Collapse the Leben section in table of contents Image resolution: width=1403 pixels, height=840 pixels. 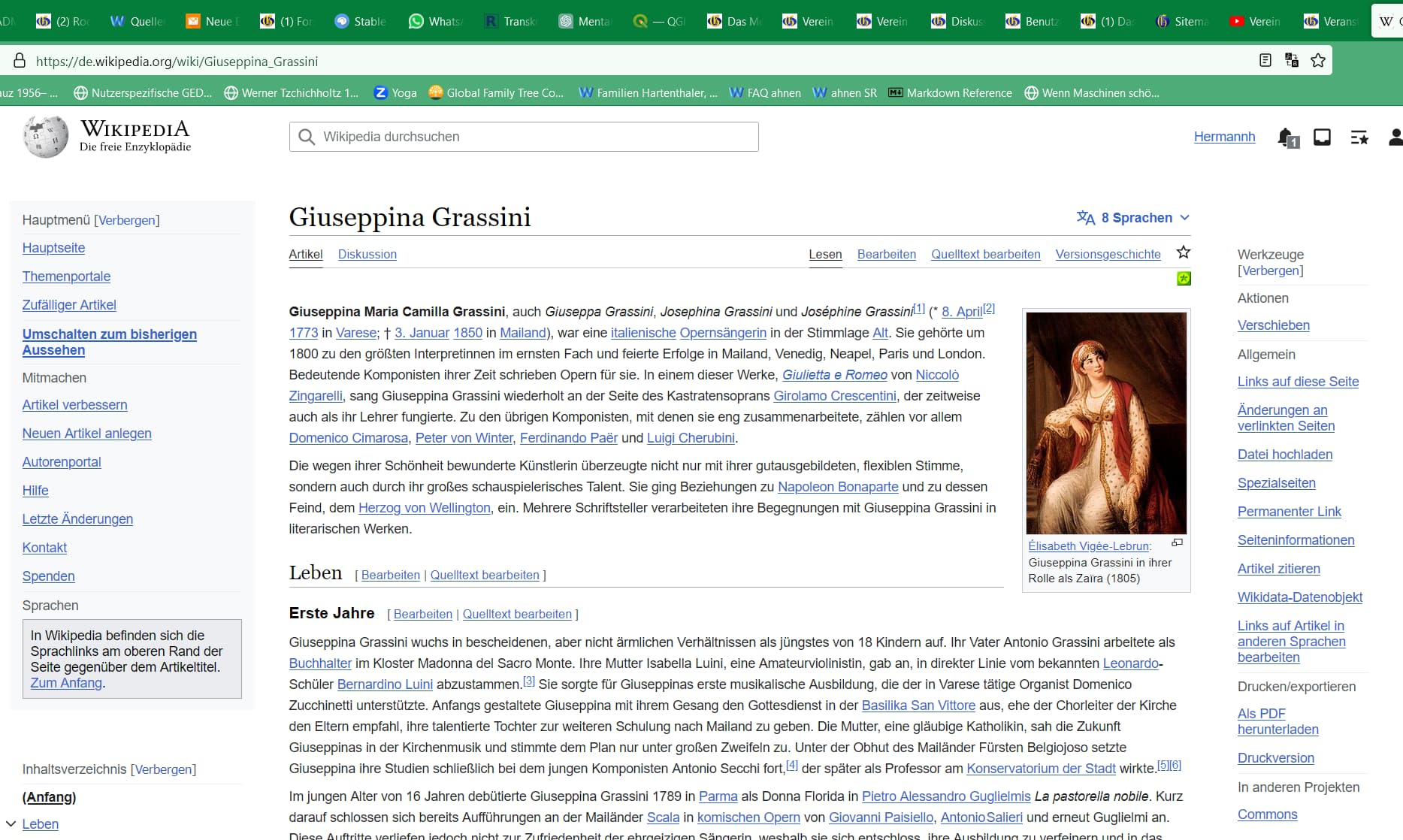11,824
